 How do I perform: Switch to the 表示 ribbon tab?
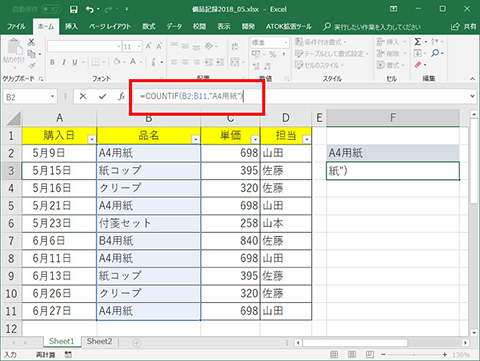coord(224,27)
